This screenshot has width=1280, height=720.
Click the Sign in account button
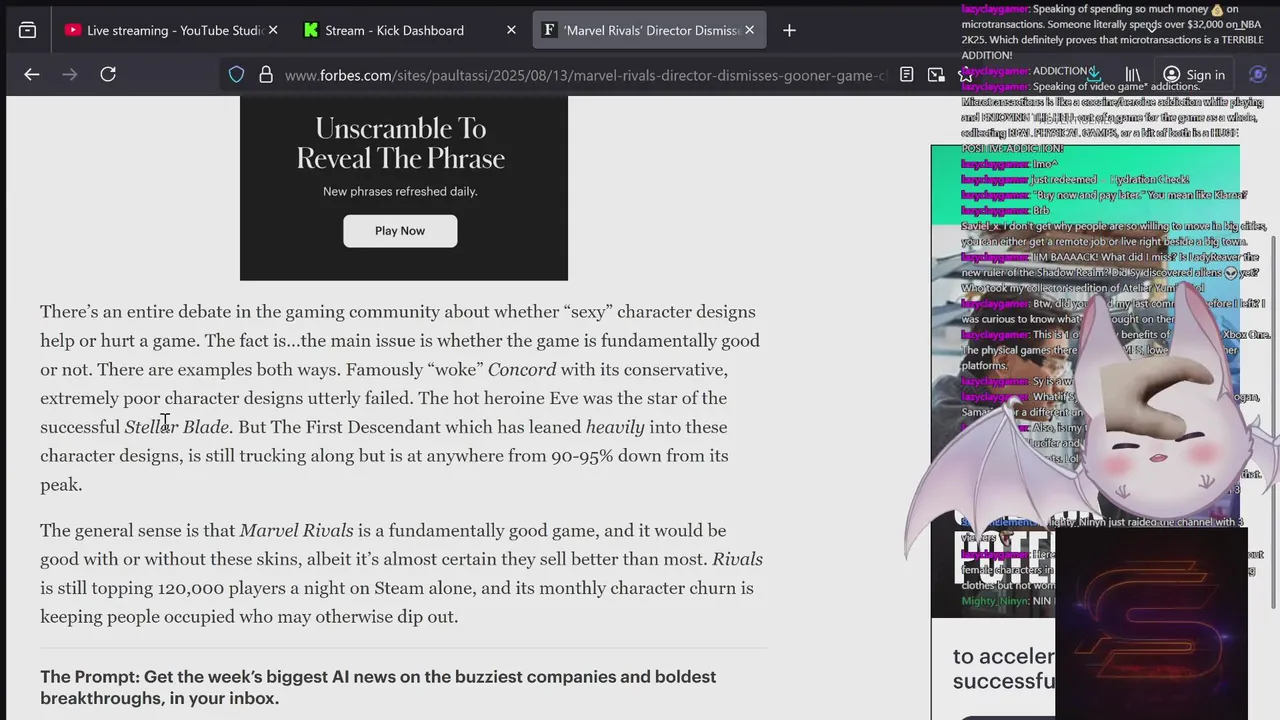pos(1194,75)
